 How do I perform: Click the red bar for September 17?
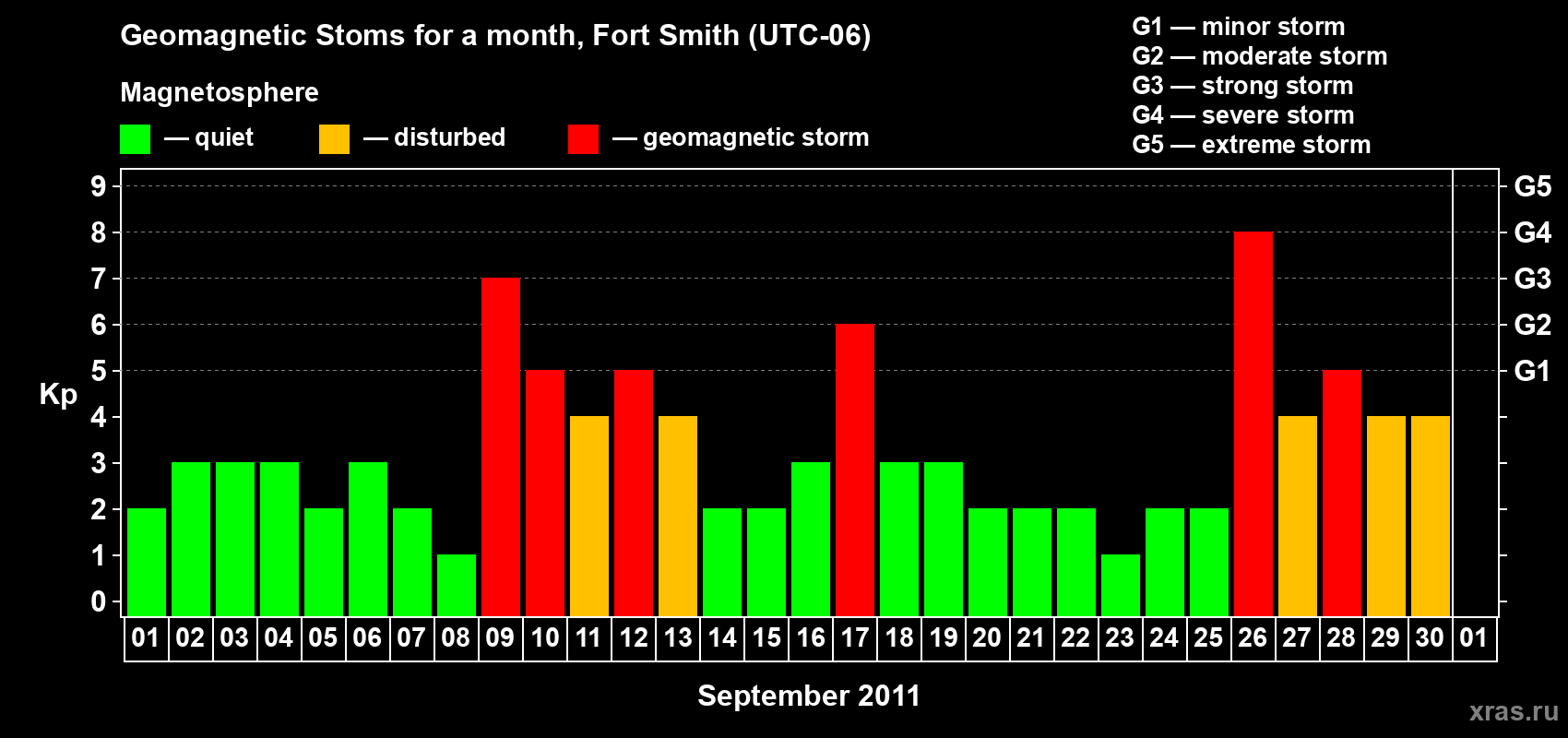(854, 470)
